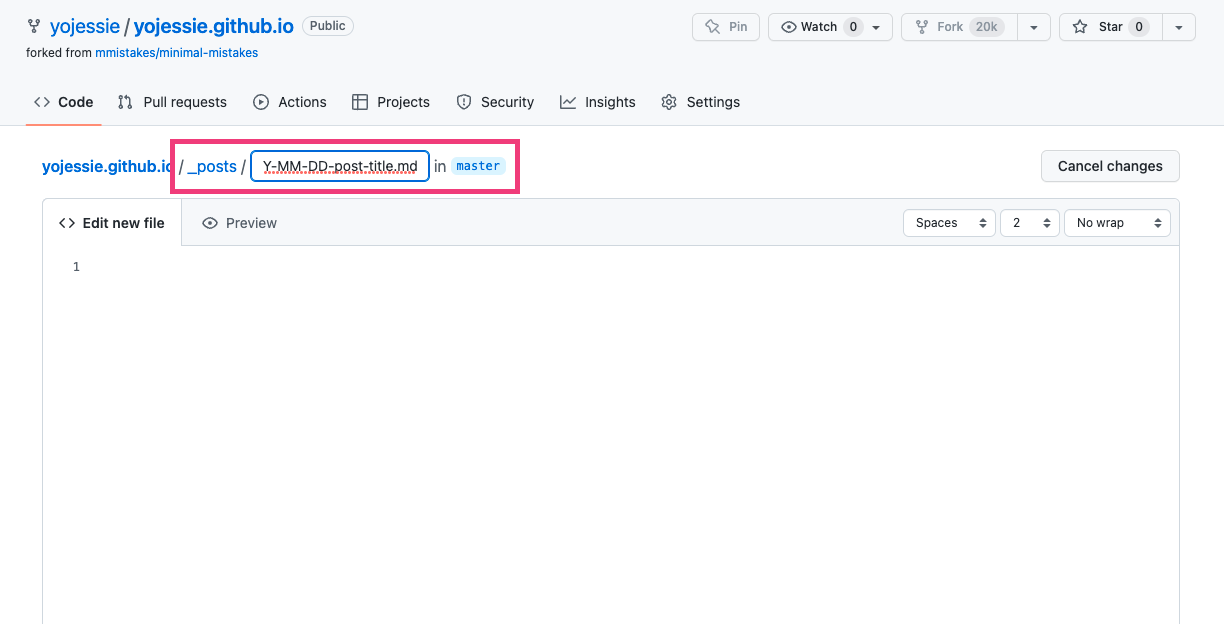1224x624 pixels.
Task: Switch to the Code tab
Action: pos(64,102)
